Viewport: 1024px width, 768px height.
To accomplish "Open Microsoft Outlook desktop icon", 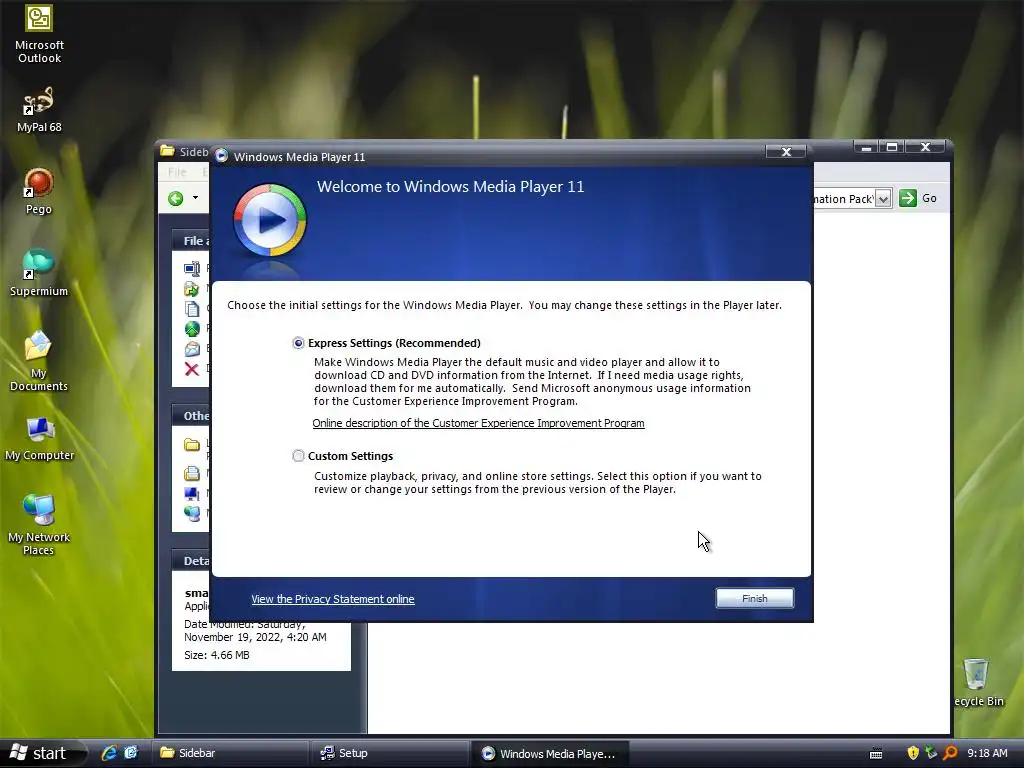I will point(39,34).
